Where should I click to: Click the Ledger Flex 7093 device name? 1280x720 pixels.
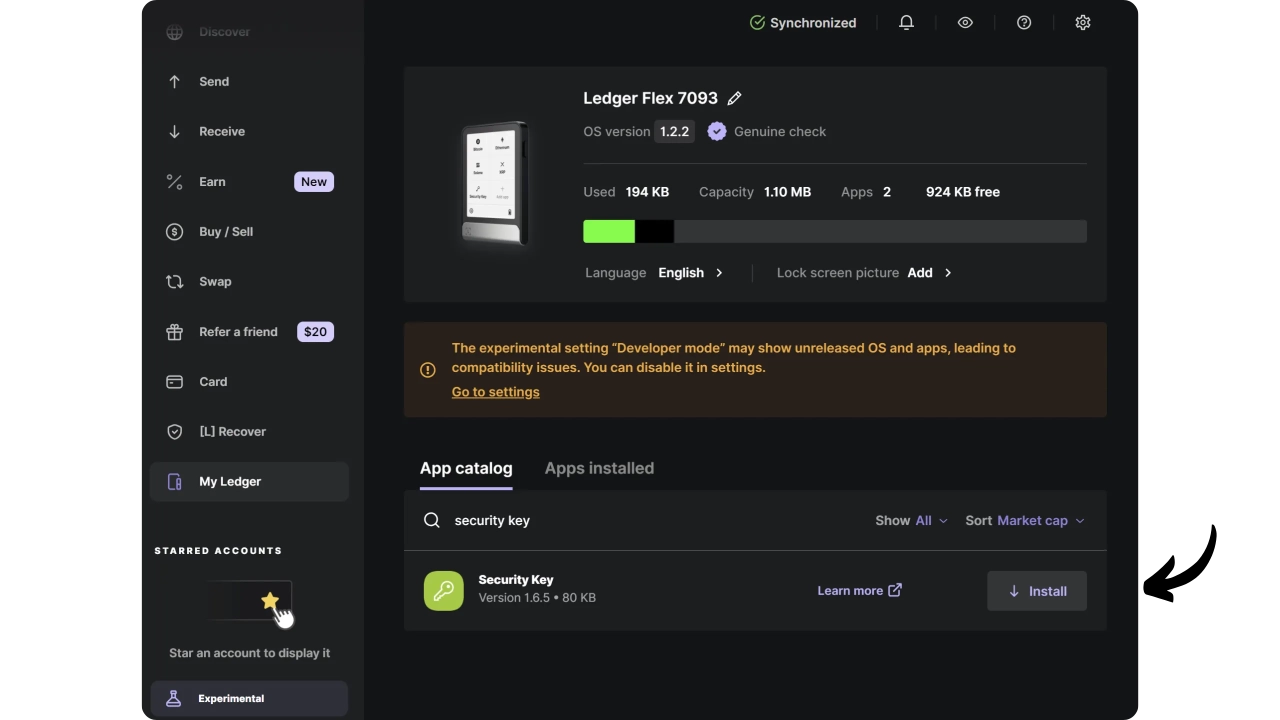651,98
